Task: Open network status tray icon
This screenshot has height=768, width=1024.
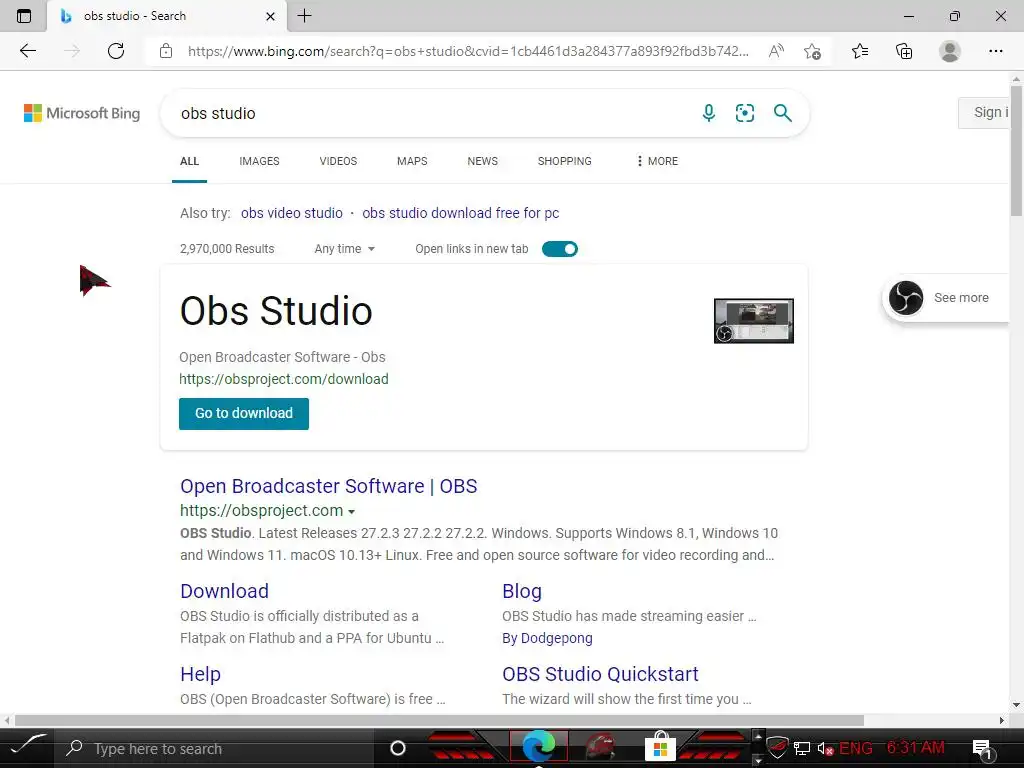Action: click(801, 748)
